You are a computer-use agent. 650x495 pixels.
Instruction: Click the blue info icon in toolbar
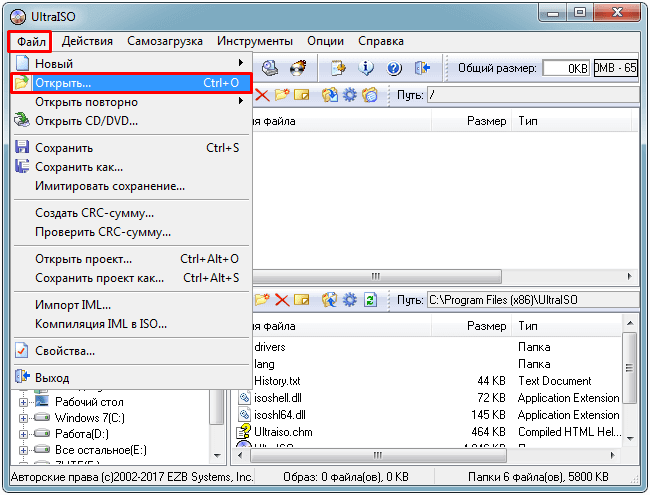click(x=366, y=68)
